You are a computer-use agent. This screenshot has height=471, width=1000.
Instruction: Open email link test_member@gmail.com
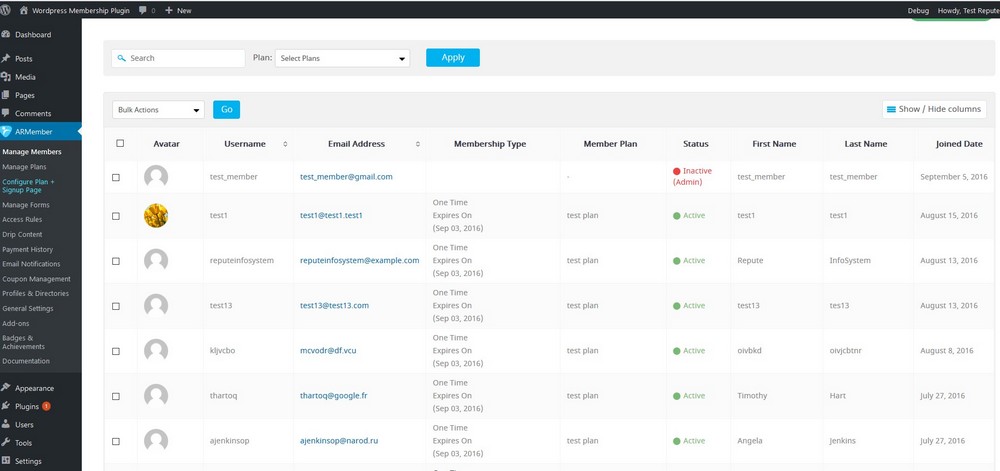(346, 177)
